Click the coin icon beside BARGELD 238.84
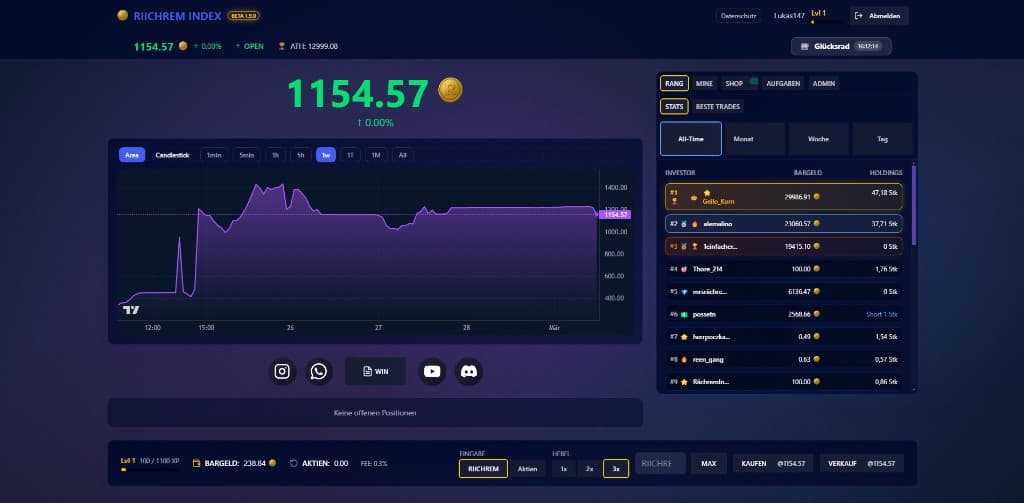Screen dimensions: 1024x503 pos(272,462)
